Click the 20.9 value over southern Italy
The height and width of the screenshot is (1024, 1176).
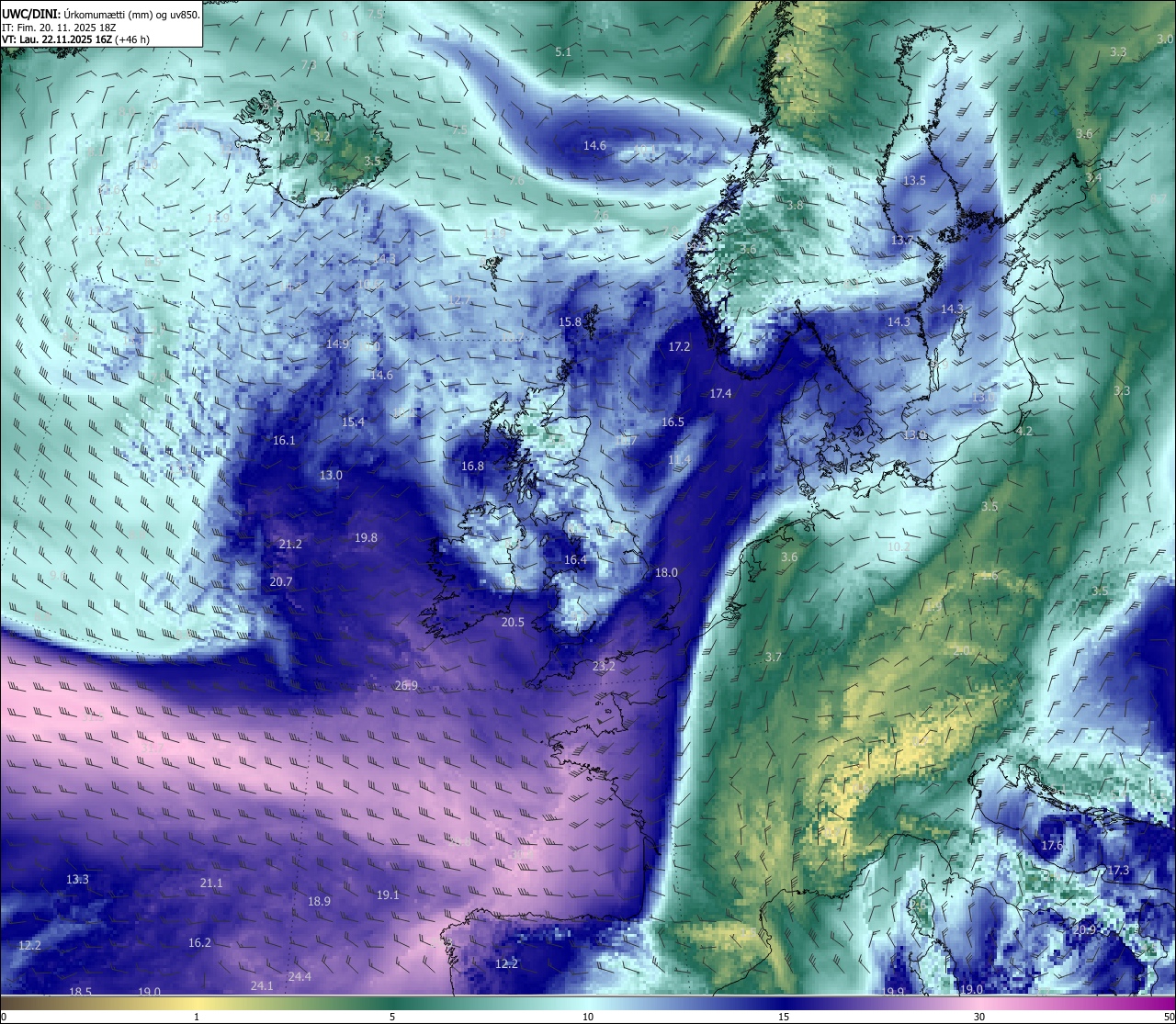(1084, 930)
